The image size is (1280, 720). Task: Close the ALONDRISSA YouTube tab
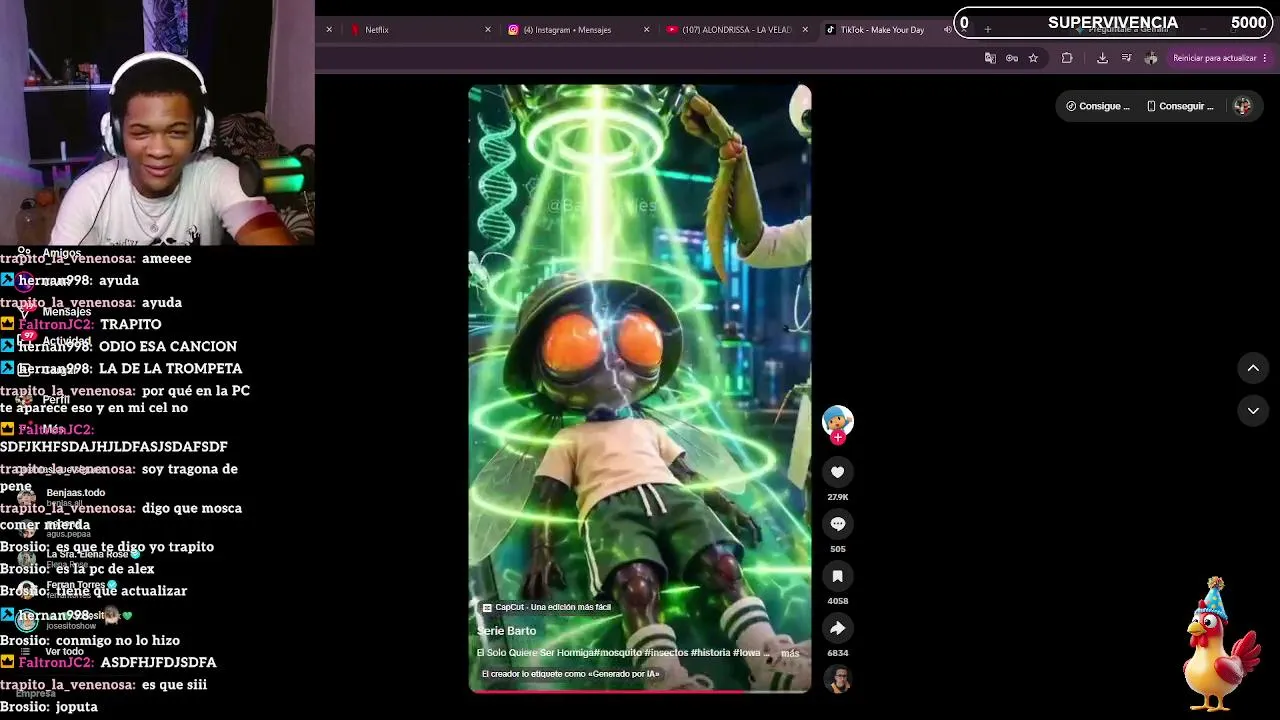coord(805,30)
